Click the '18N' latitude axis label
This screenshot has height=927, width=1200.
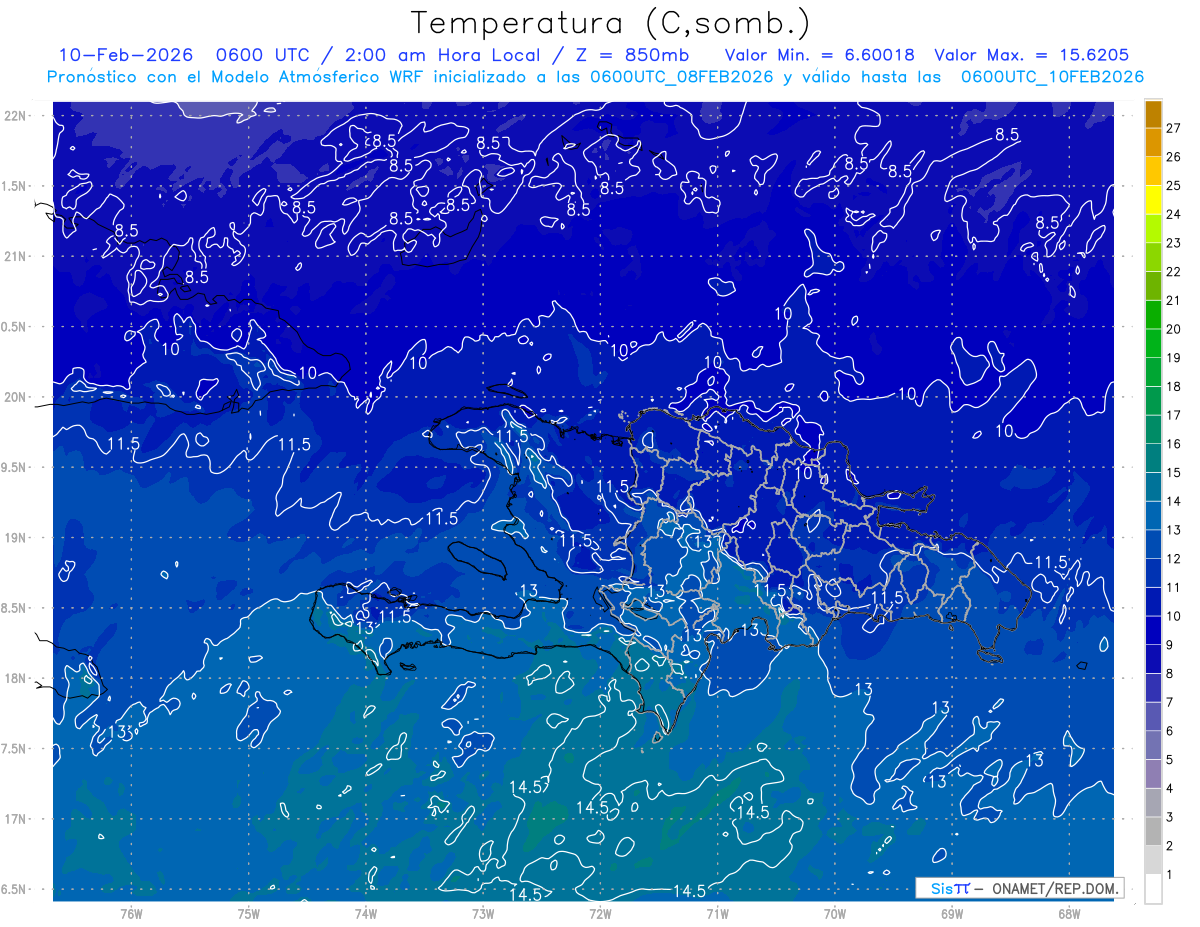16,678
